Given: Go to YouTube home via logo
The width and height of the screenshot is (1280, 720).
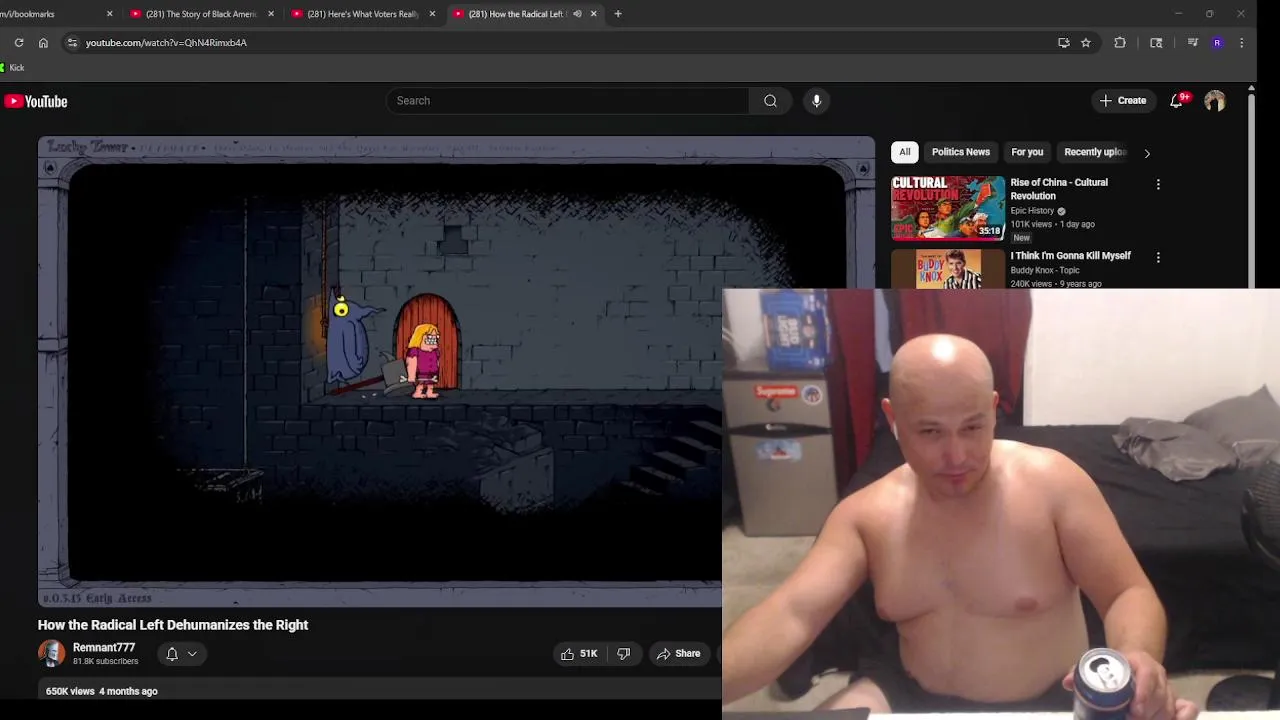Looking at the screenshot, I should click(36, 101).
